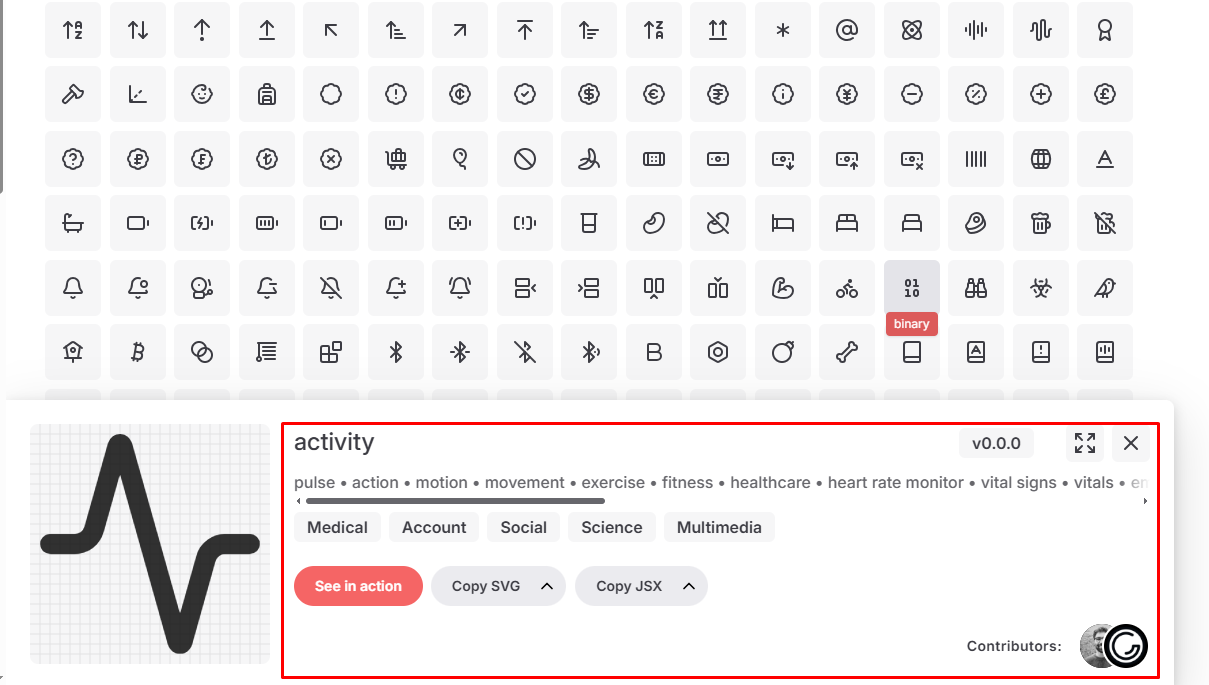Expand the icon detail panel fullscreen

(1085, 443)
